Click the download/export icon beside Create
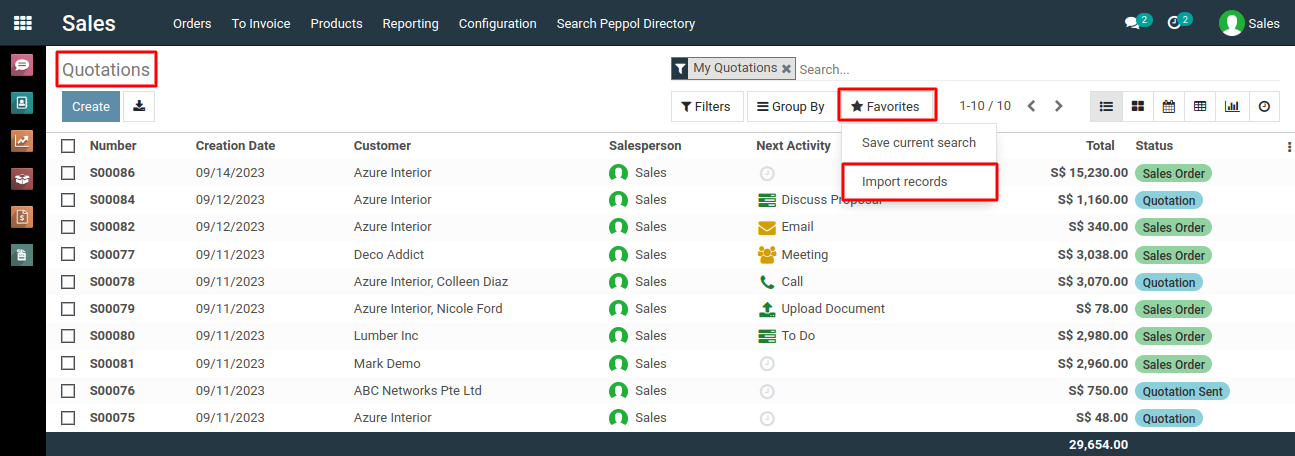1295x456 pixels. pyautogui.click(x=139, y=106)
